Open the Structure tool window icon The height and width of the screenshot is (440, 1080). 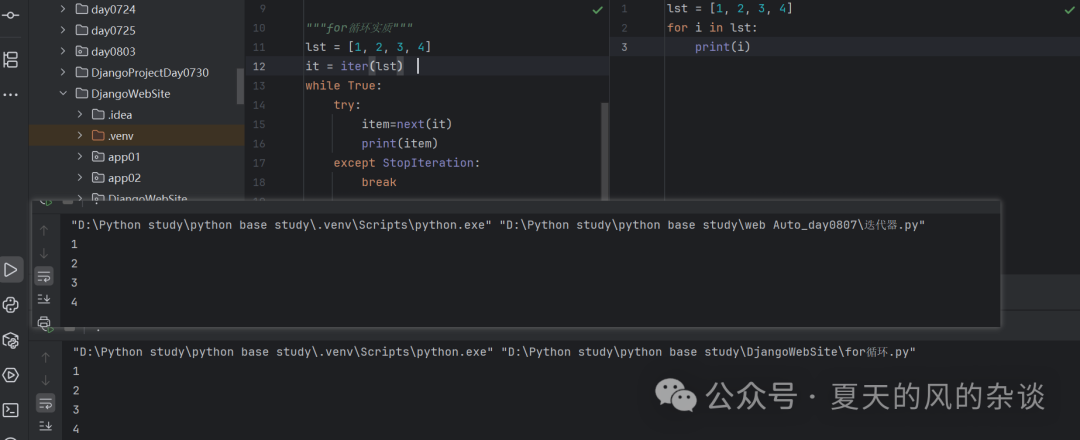tap(10, 59)
